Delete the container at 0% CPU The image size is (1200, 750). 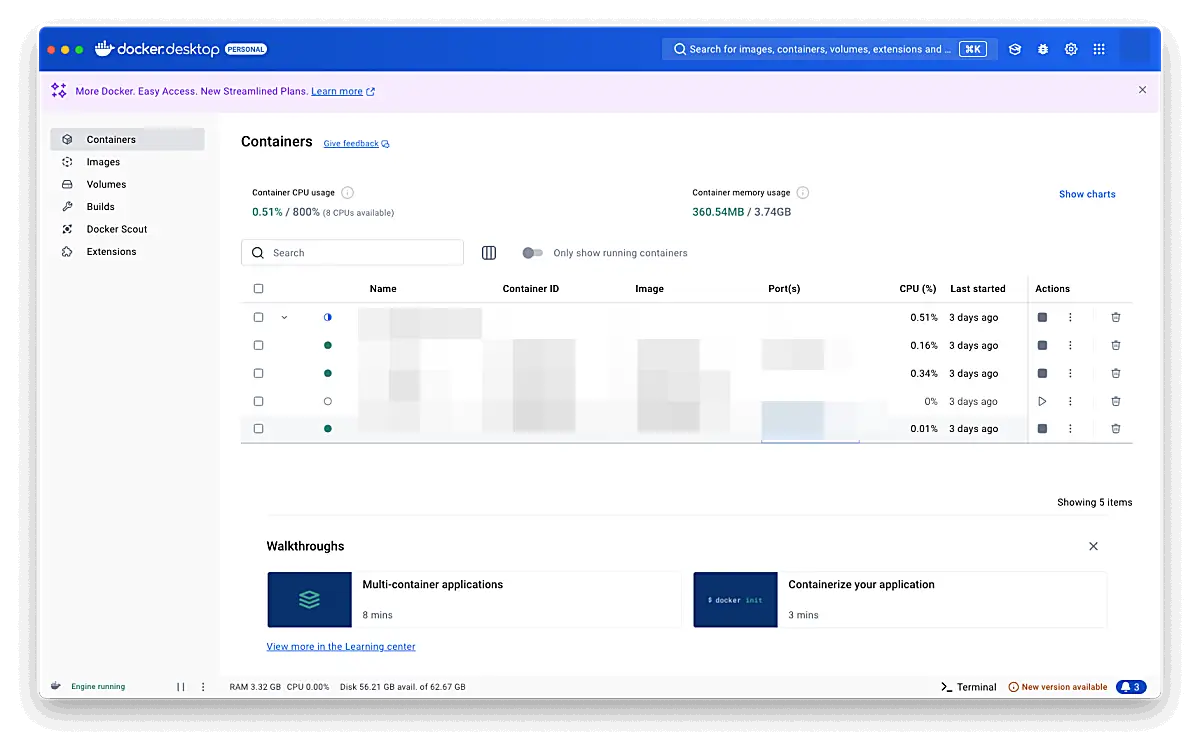point(1116,401)
